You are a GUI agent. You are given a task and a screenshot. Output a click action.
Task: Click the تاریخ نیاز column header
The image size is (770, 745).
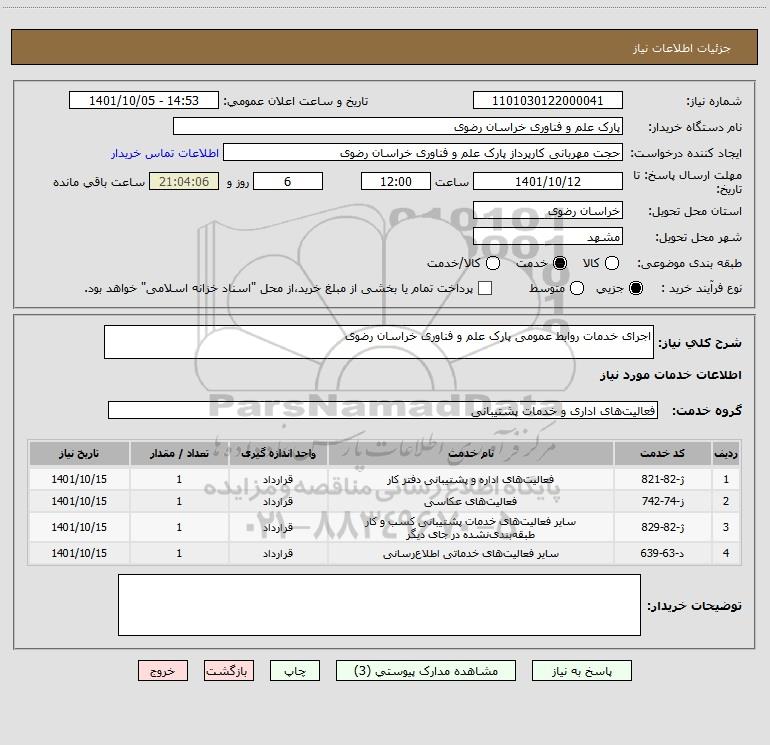79,453
